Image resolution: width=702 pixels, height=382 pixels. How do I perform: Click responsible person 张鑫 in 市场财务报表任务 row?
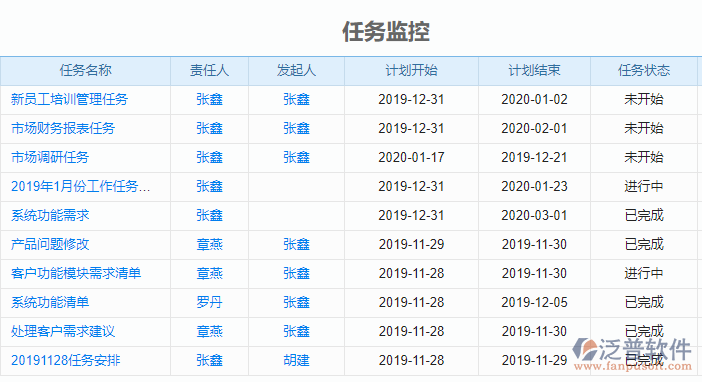tap(210, 129)
